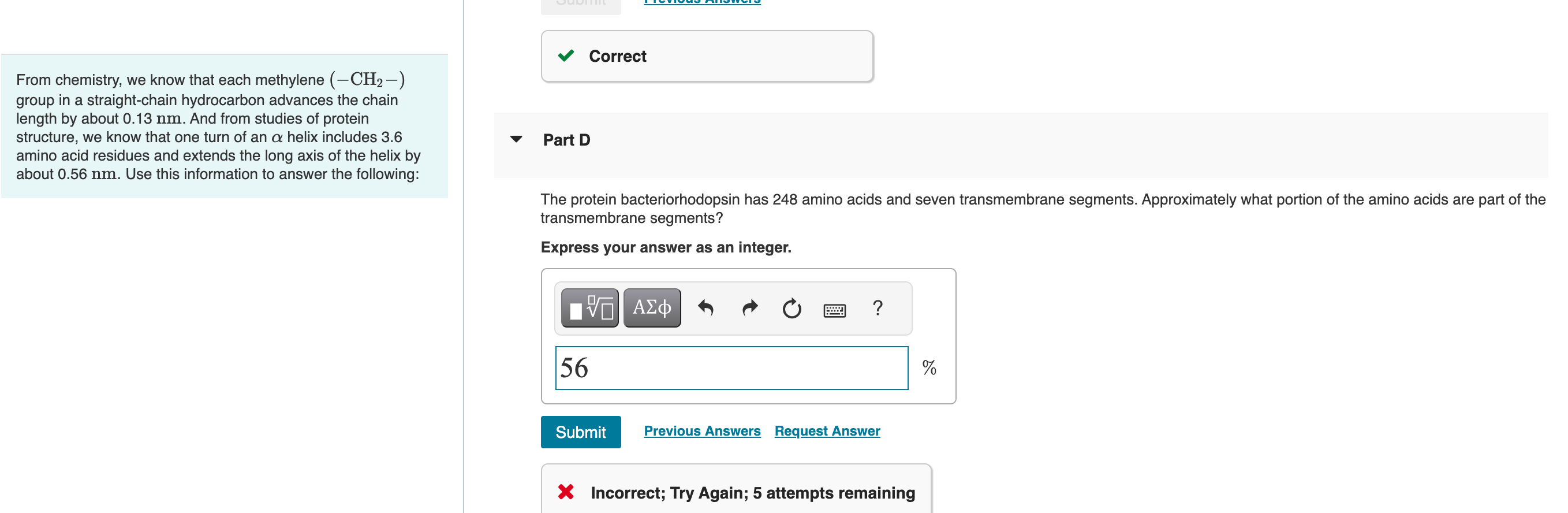Click the green Correct checkmark icon

(x=565, y=55)
